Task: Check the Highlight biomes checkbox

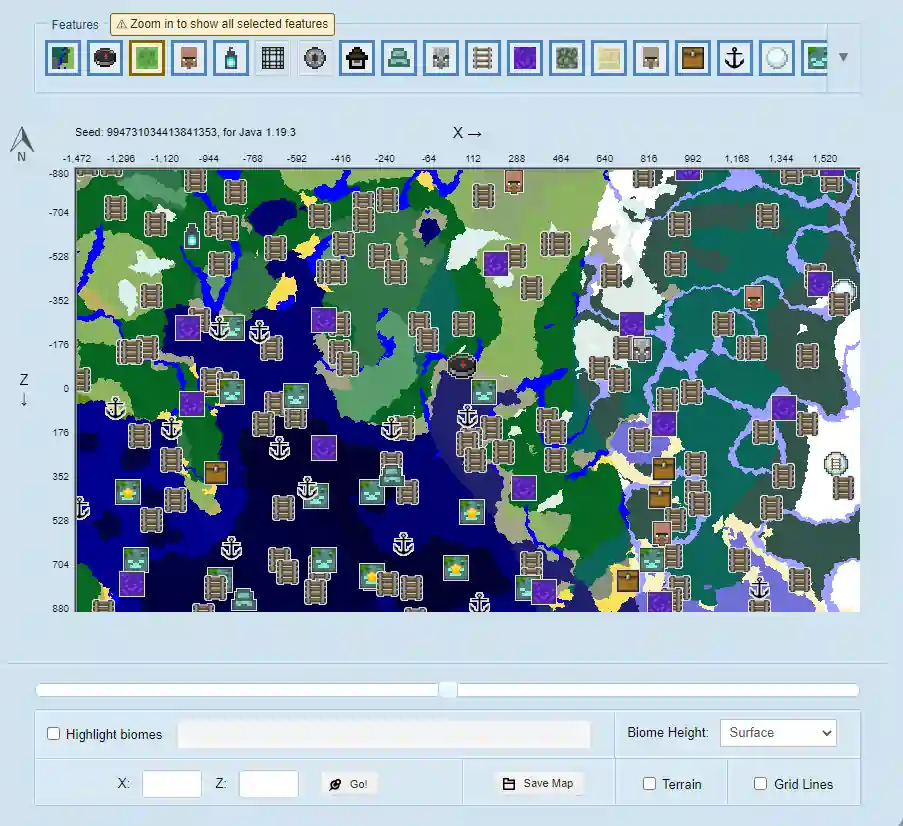Action: (x=53, y=734)
